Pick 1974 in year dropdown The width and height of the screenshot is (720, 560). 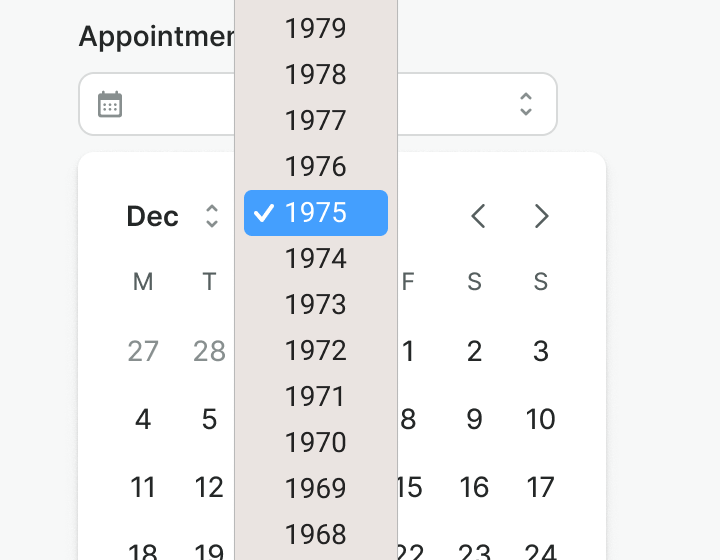click(316, 259)
